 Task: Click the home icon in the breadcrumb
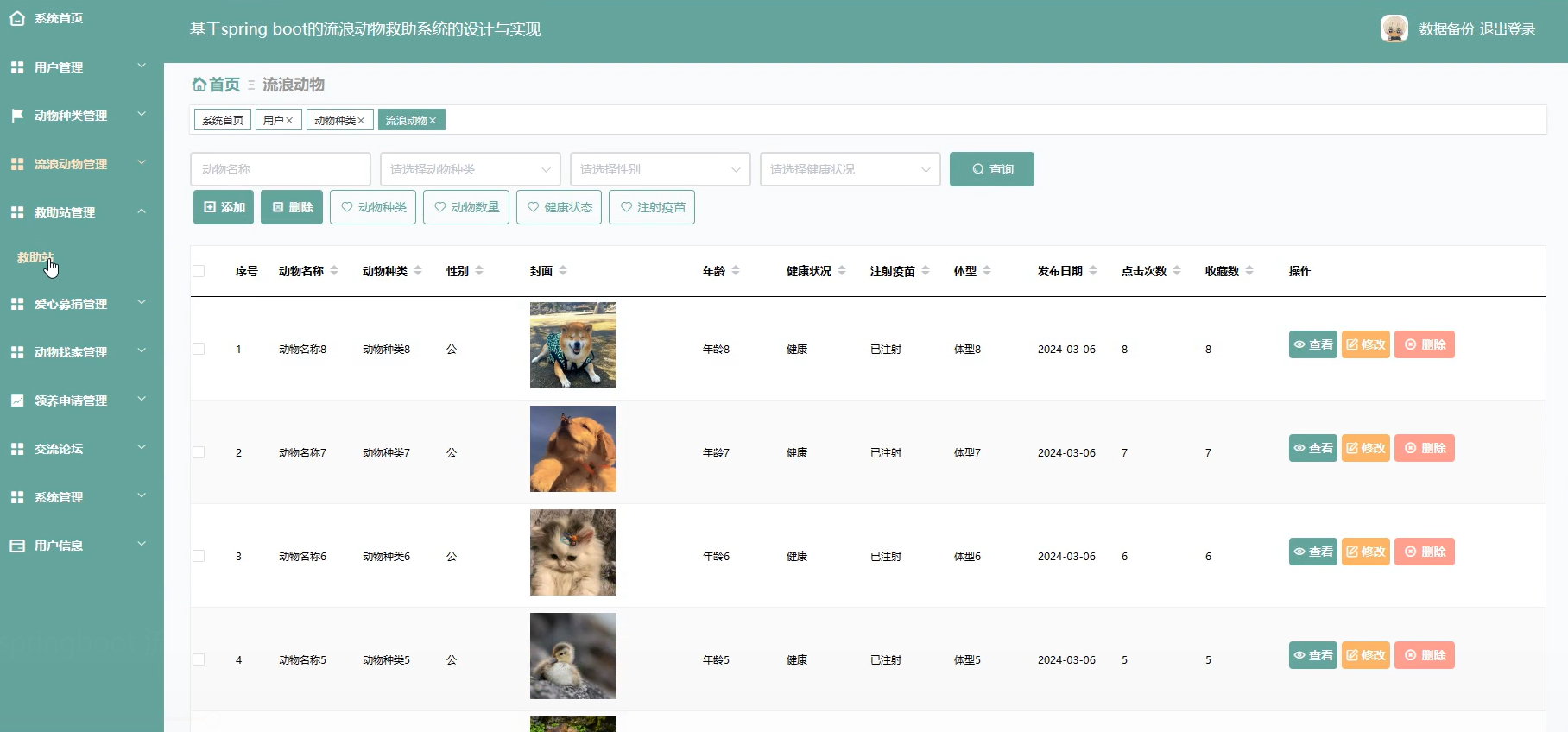pyautogui.click(x=199, y=84)
